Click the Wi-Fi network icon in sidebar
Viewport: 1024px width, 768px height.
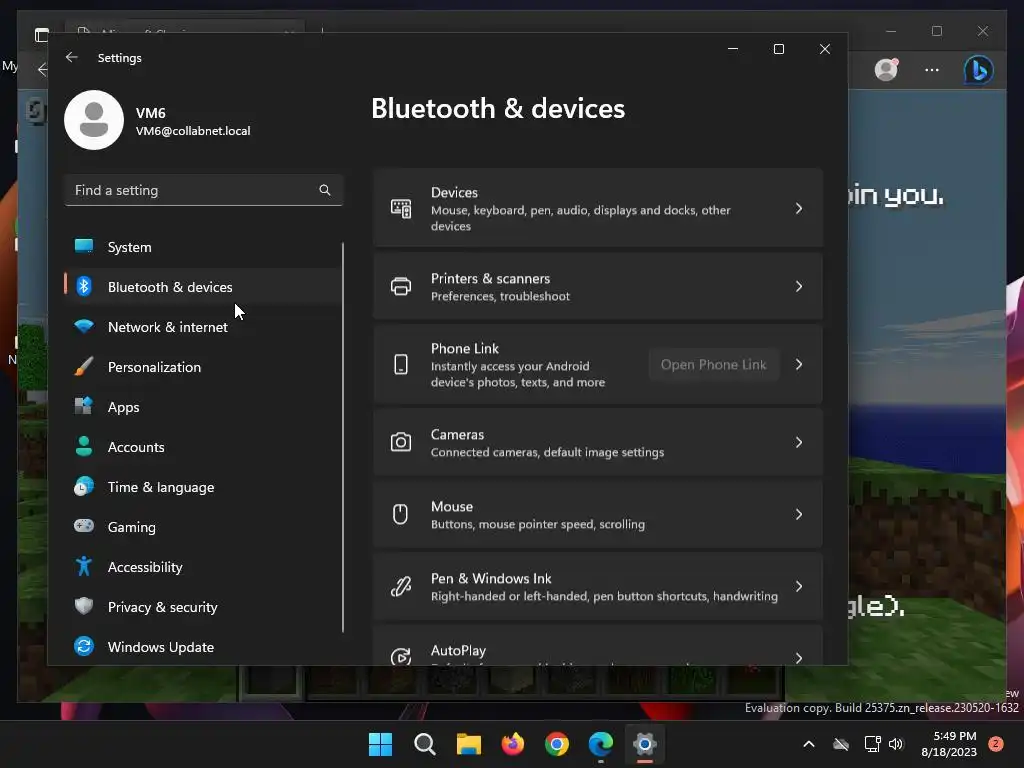pyautogui.click(x=84, y=326)
